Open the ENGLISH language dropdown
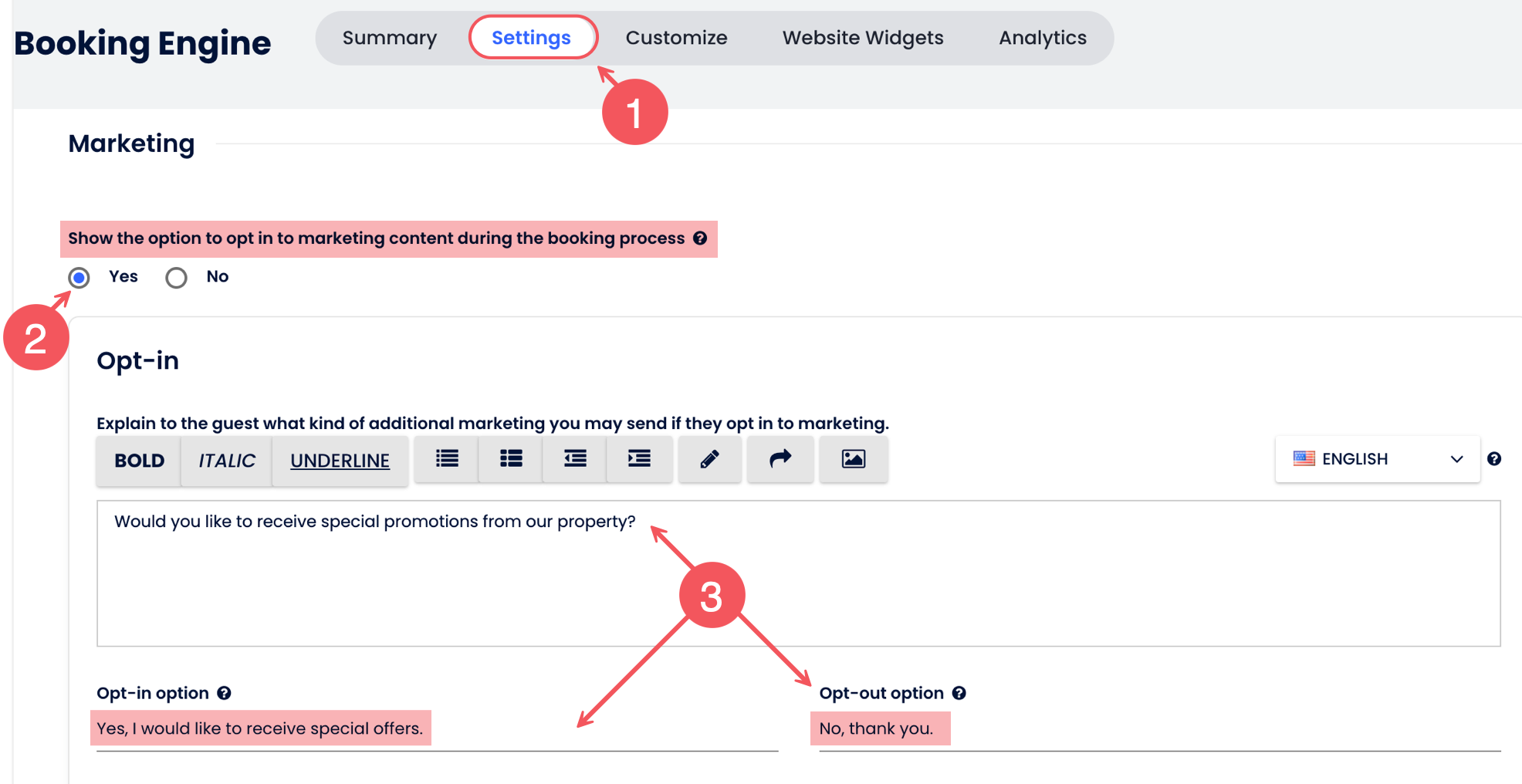Screen dimensions: 1522x784 pos(1377,459)
